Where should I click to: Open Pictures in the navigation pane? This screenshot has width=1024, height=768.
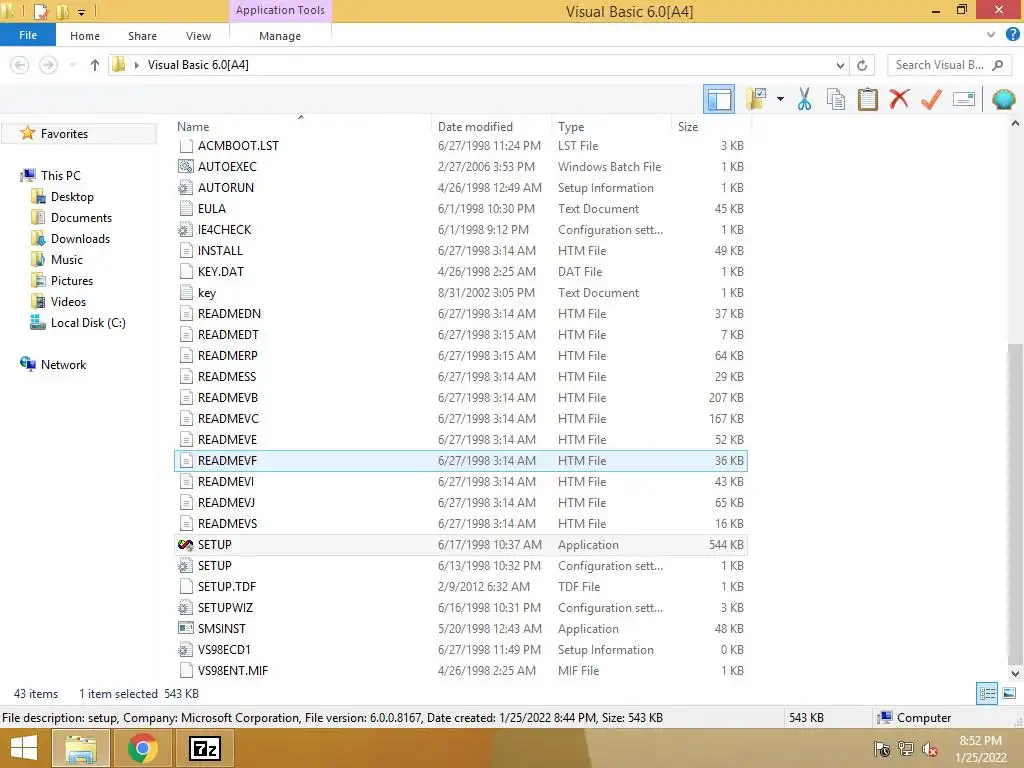(72, 280)
